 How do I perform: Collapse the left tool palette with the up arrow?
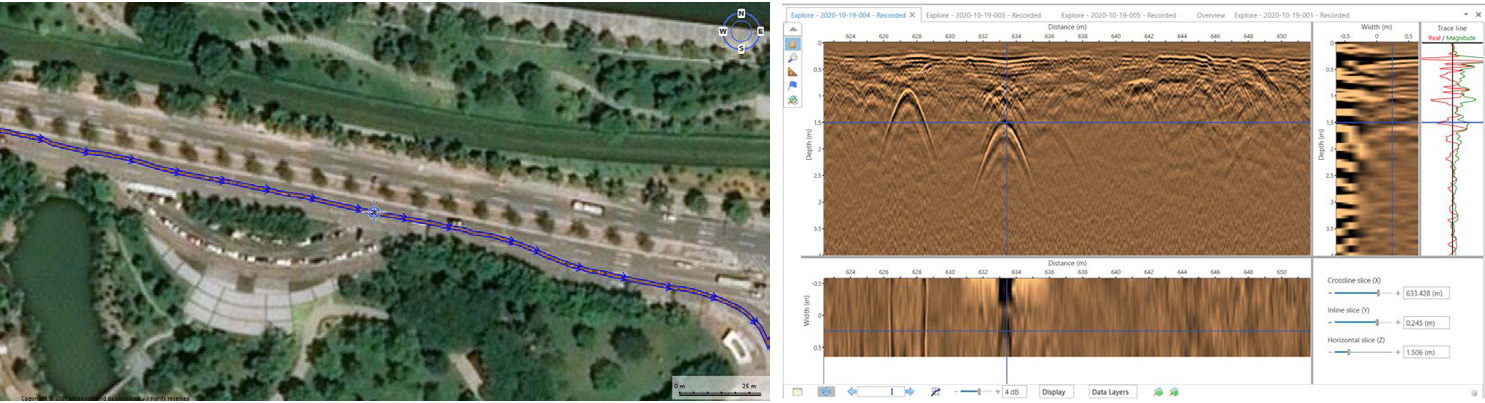click(794, 30)
